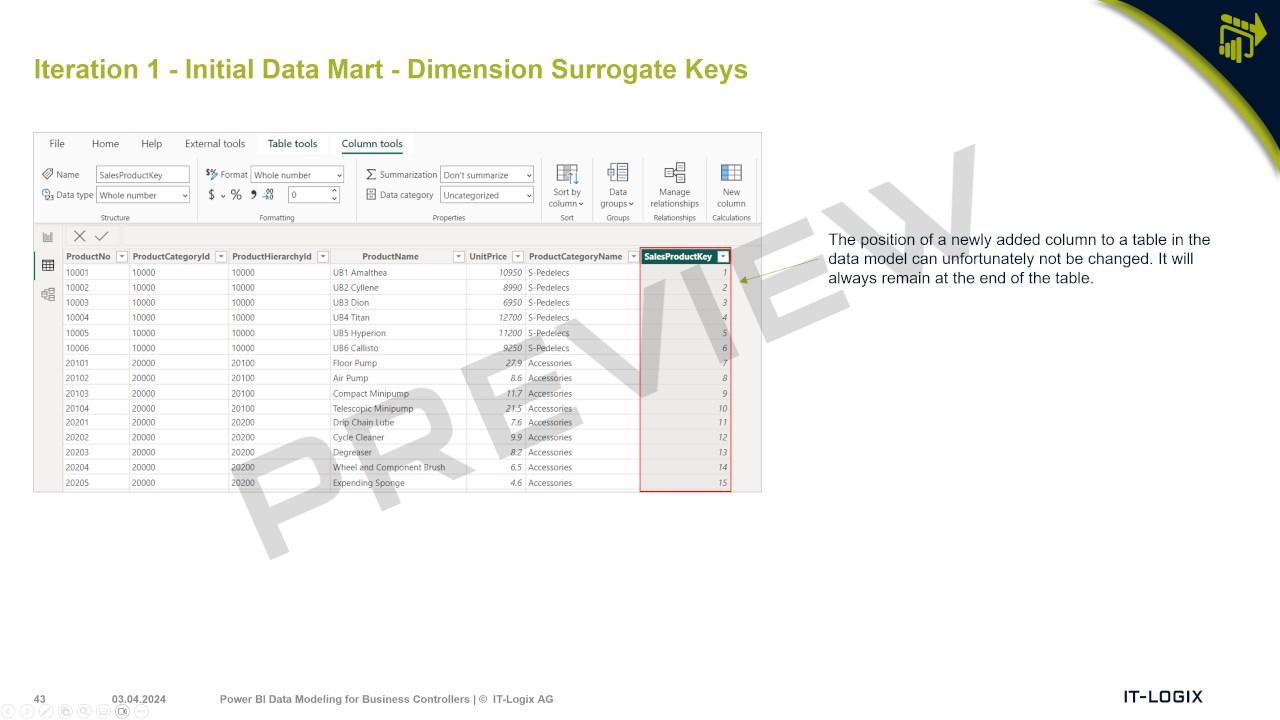Open Manage relationships
Screen dimensions: 1280x720
click(674, 185)
